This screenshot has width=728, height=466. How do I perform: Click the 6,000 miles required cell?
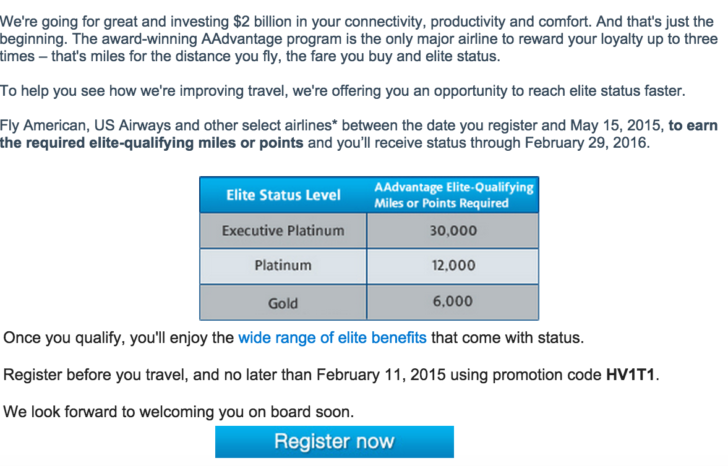453,302
